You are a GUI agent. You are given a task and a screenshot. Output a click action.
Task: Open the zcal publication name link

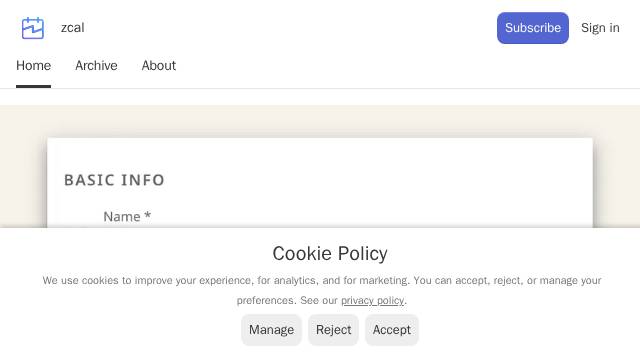[73, 28]
